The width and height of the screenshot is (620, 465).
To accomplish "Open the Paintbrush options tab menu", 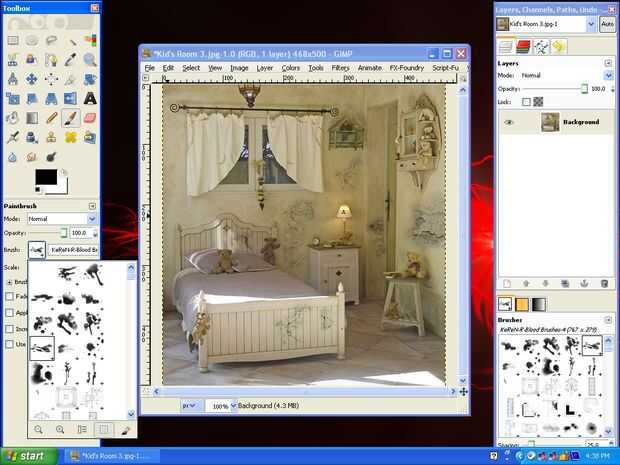I will pyautogui.click(x=92, y=206).
